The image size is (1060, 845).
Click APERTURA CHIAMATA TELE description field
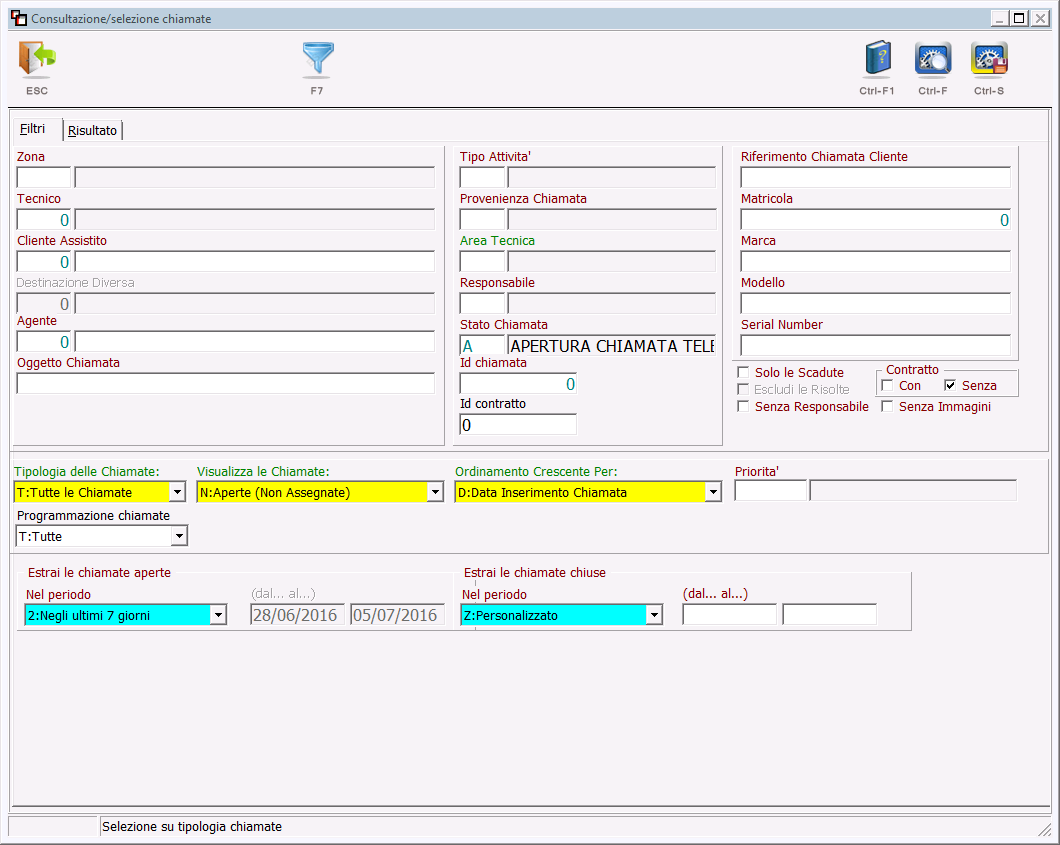click(x=612, y=345)
